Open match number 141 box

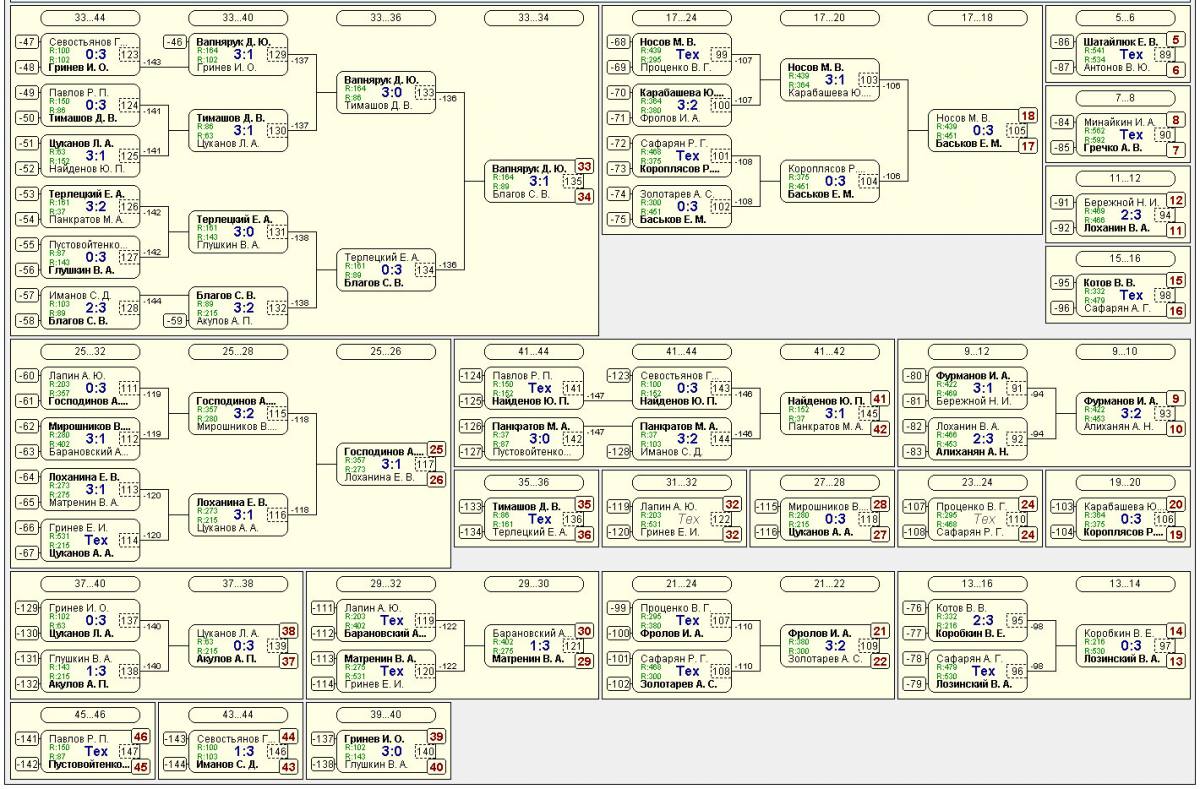(x=572, y=388)
